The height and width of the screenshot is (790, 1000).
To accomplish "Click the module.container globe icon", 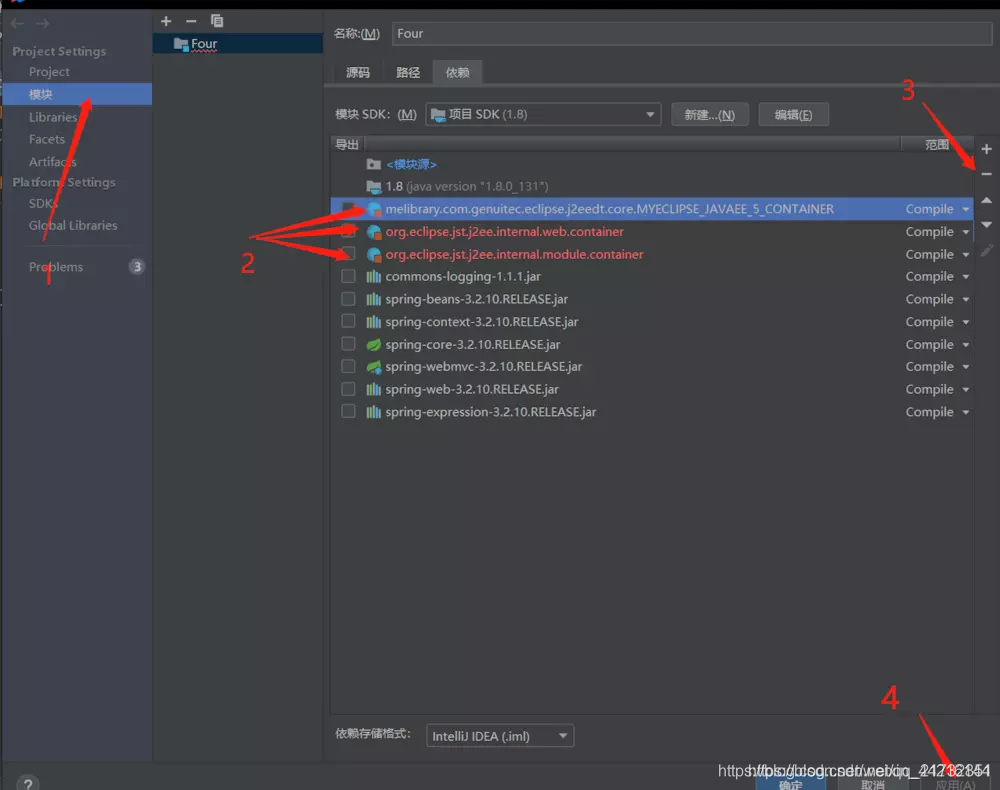I will click(x=374, y=254).
